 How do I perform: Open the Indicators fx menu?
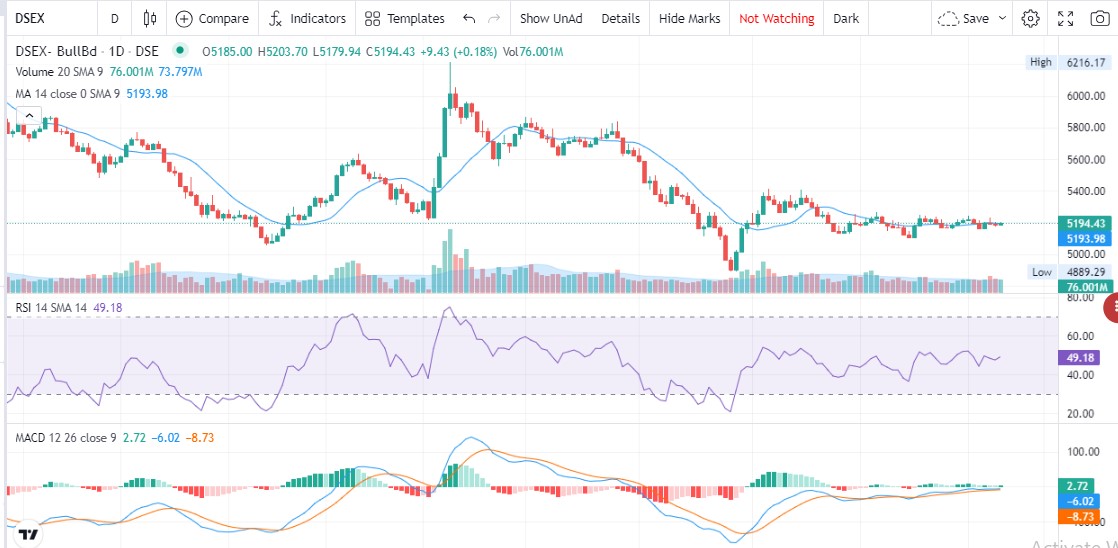tap(275, 19)
